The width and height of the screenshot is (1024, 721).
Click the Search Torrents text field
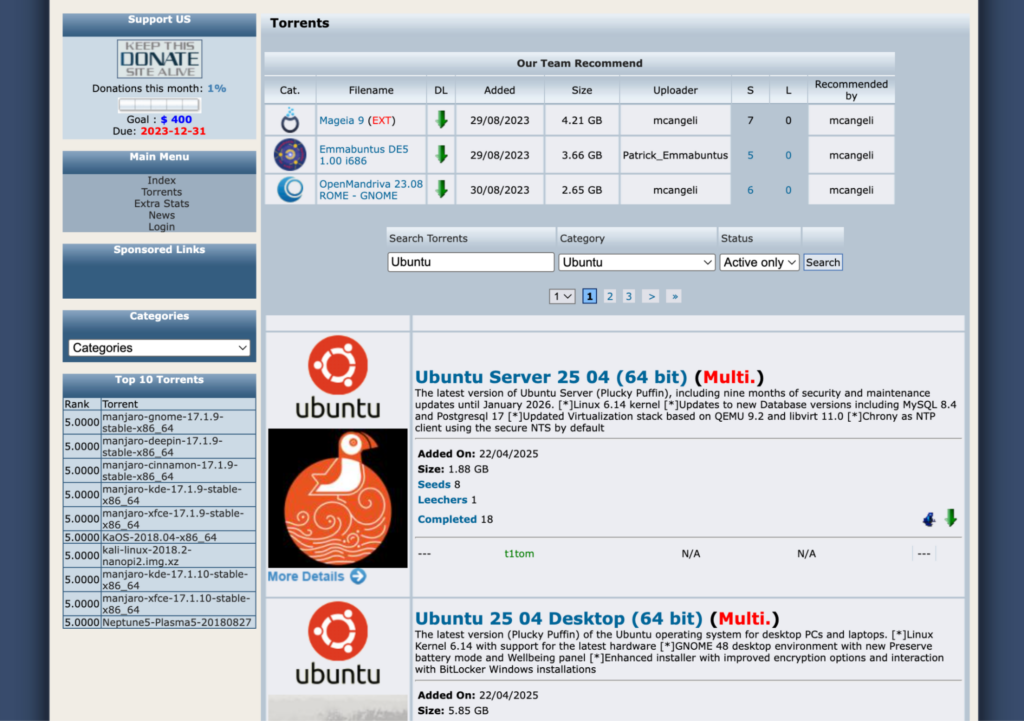click(470, 262)
